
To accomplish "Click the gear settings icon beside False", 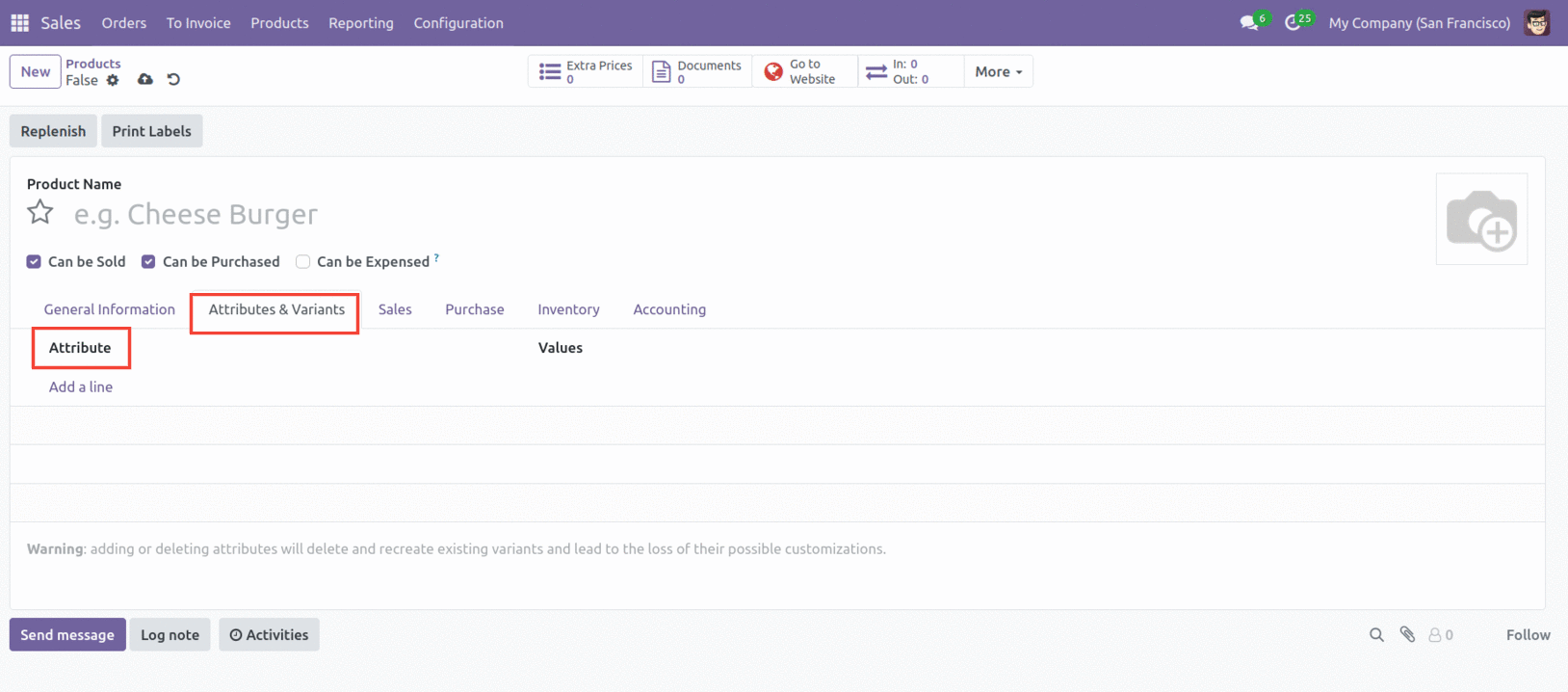I will (113, 80).
